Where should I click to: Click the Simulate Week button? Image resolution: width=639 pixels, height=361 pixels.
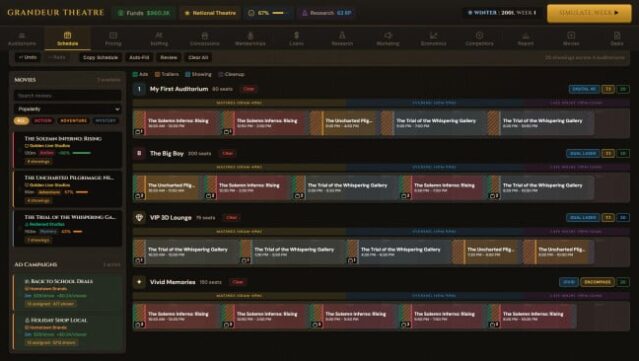tap(589, 13)
